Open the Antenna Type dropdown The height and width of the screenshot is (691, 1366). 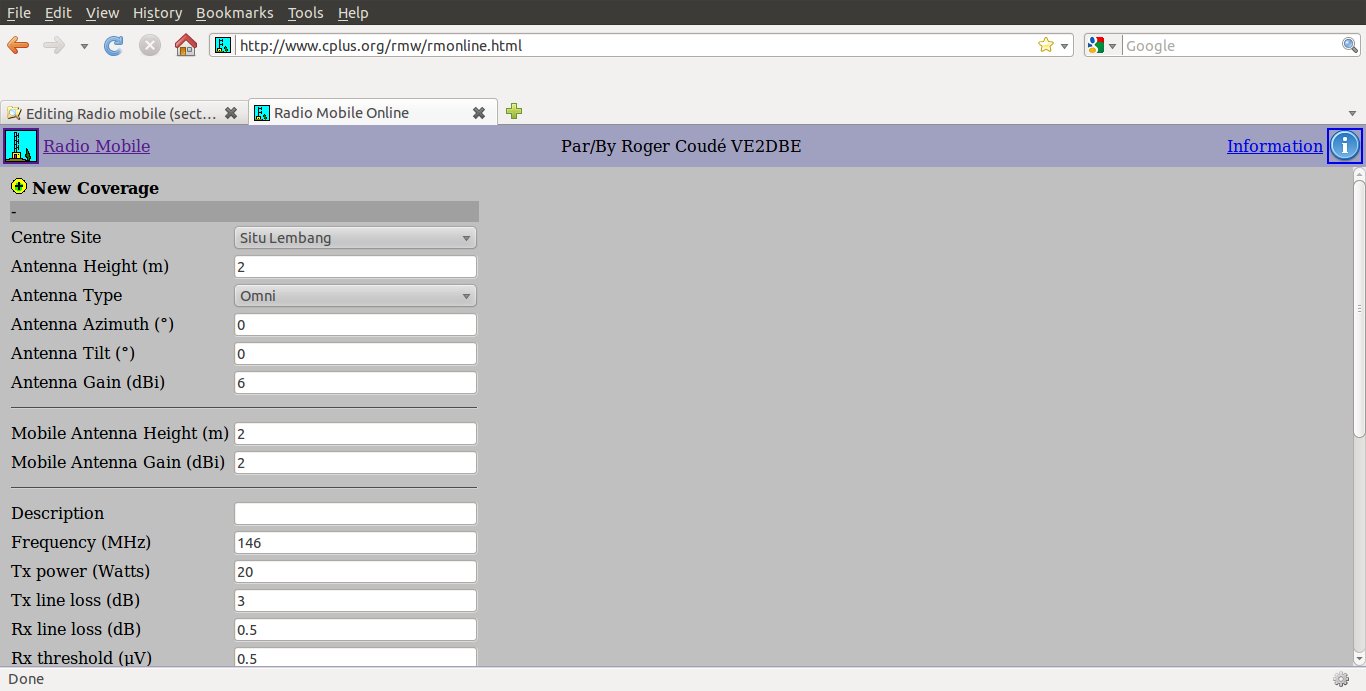pos(355,296)
